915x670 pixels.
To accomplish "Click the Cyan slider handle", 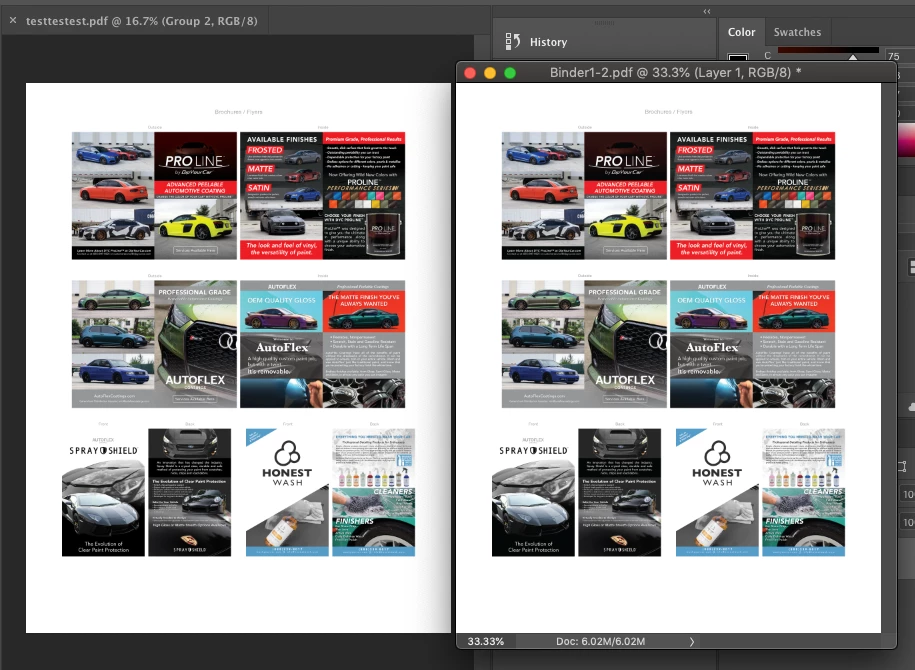I will tap(853, 57).
